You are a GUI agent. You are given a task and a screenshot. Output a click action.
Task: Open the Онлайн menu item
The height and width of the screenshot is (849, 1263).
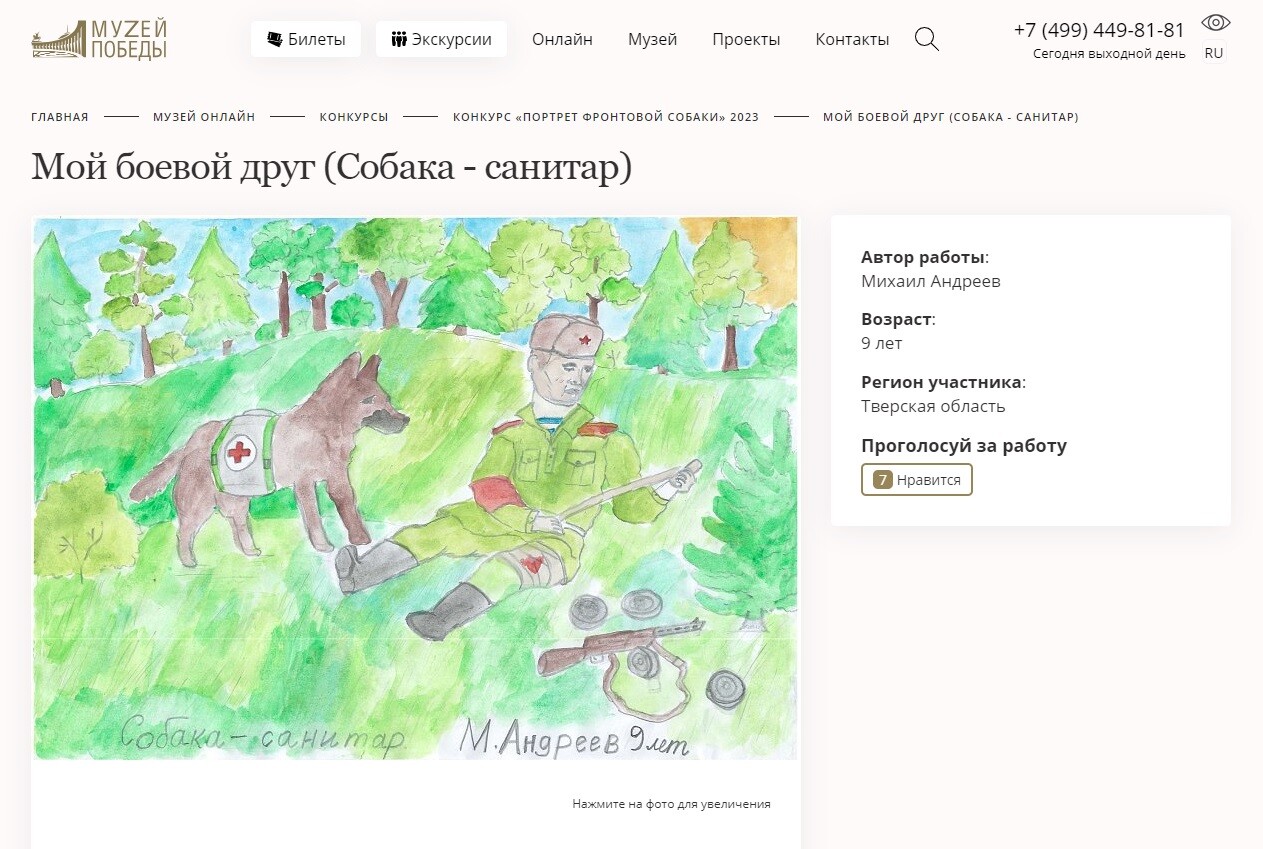point(562,39)
